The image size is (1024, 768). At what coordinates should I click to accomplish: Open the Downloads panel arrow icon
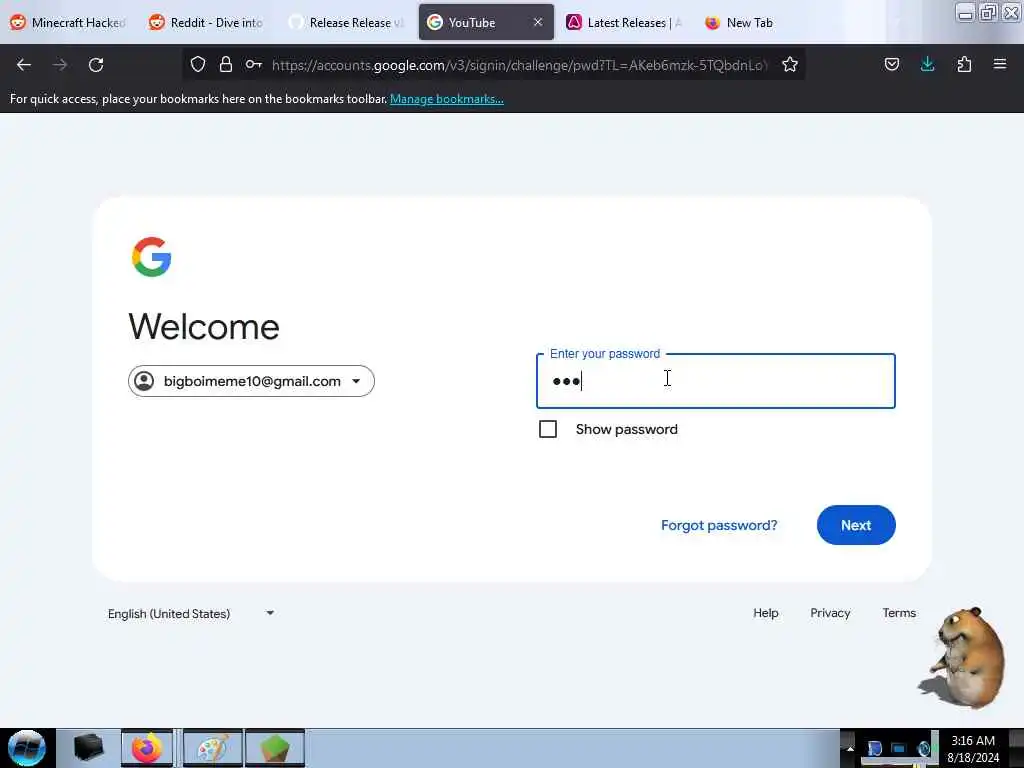pos(927,64)
